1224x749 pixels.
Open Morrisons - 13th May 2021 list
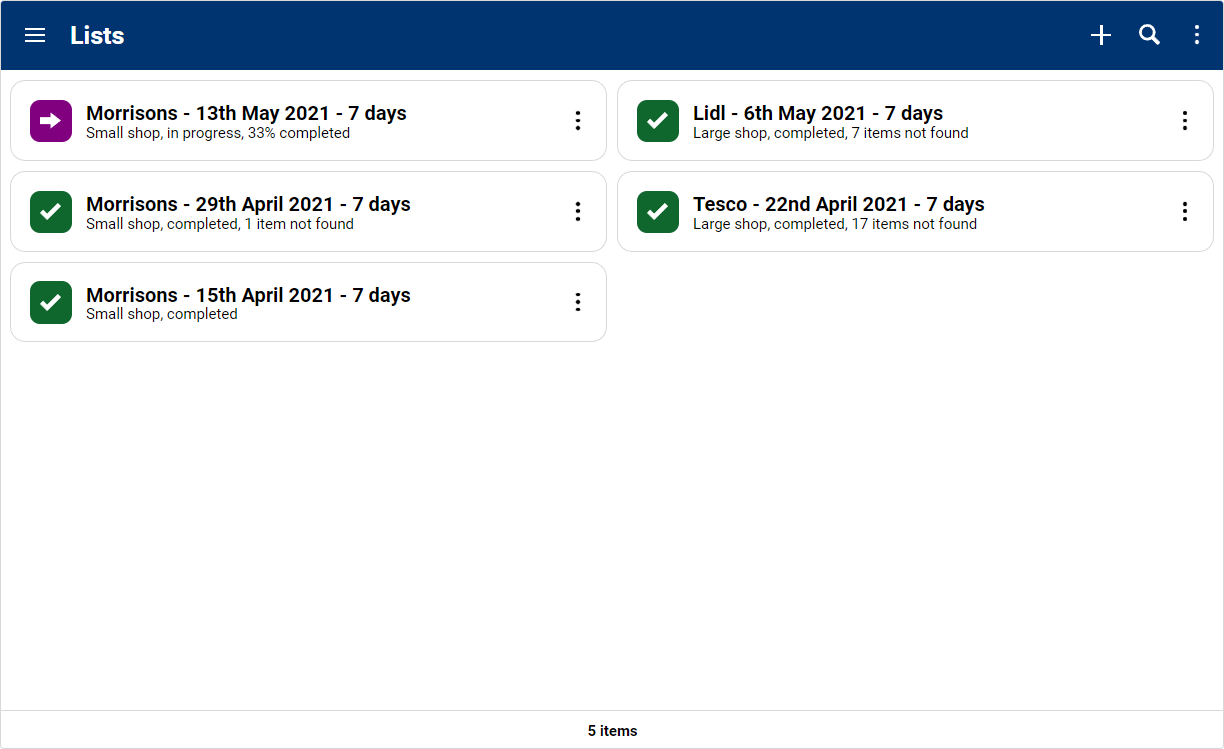246,113
